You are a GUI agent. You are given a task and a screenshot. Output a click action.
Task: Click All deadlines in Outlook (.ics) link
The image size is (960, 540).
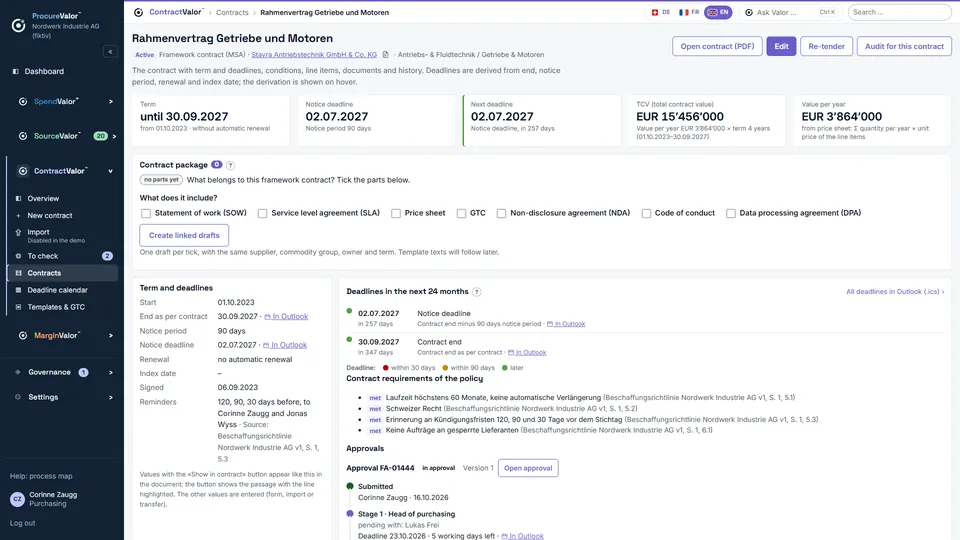point(894,292)
